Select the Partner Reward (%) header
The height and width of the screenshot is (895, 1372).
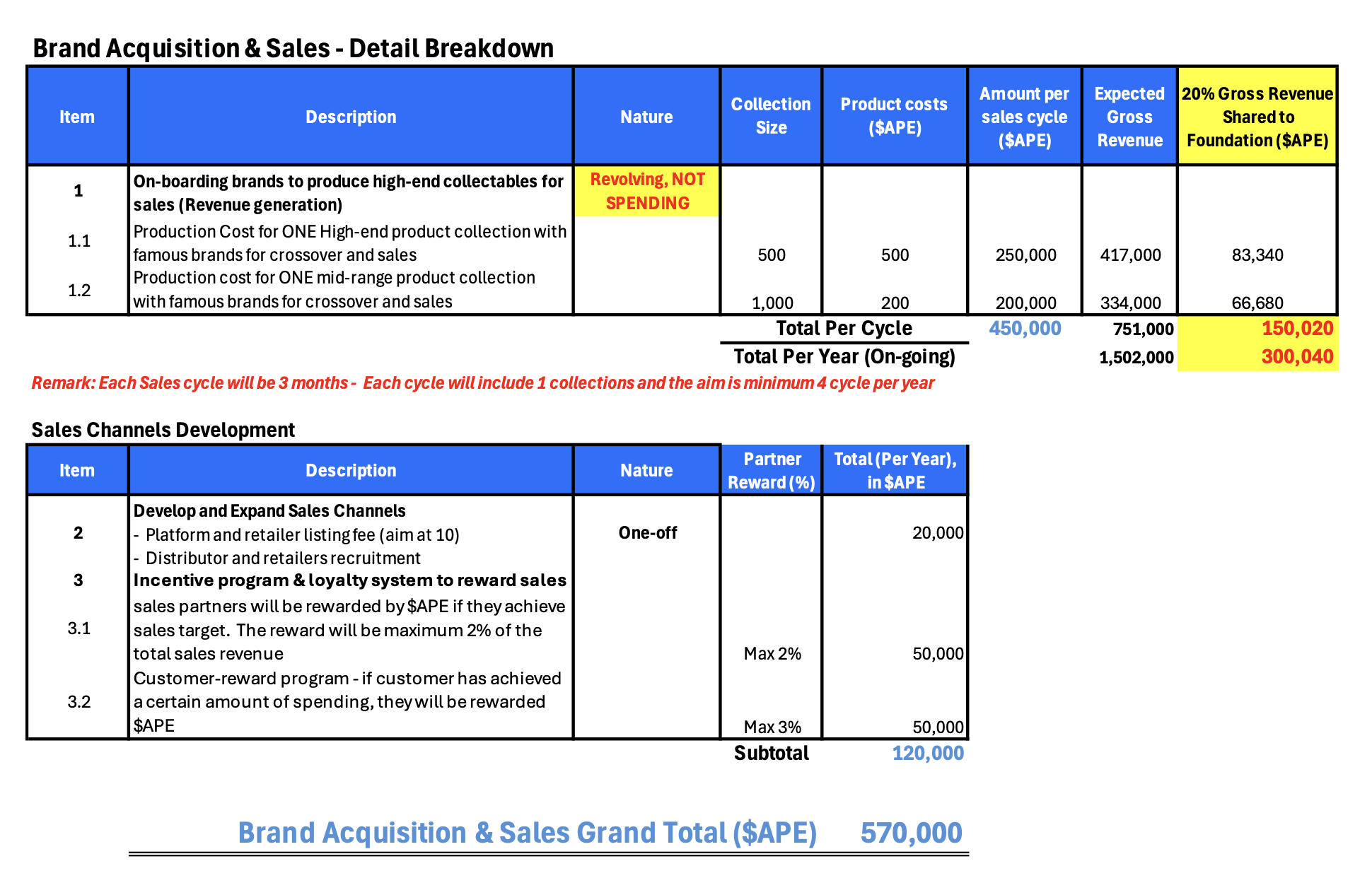(771, 470)
